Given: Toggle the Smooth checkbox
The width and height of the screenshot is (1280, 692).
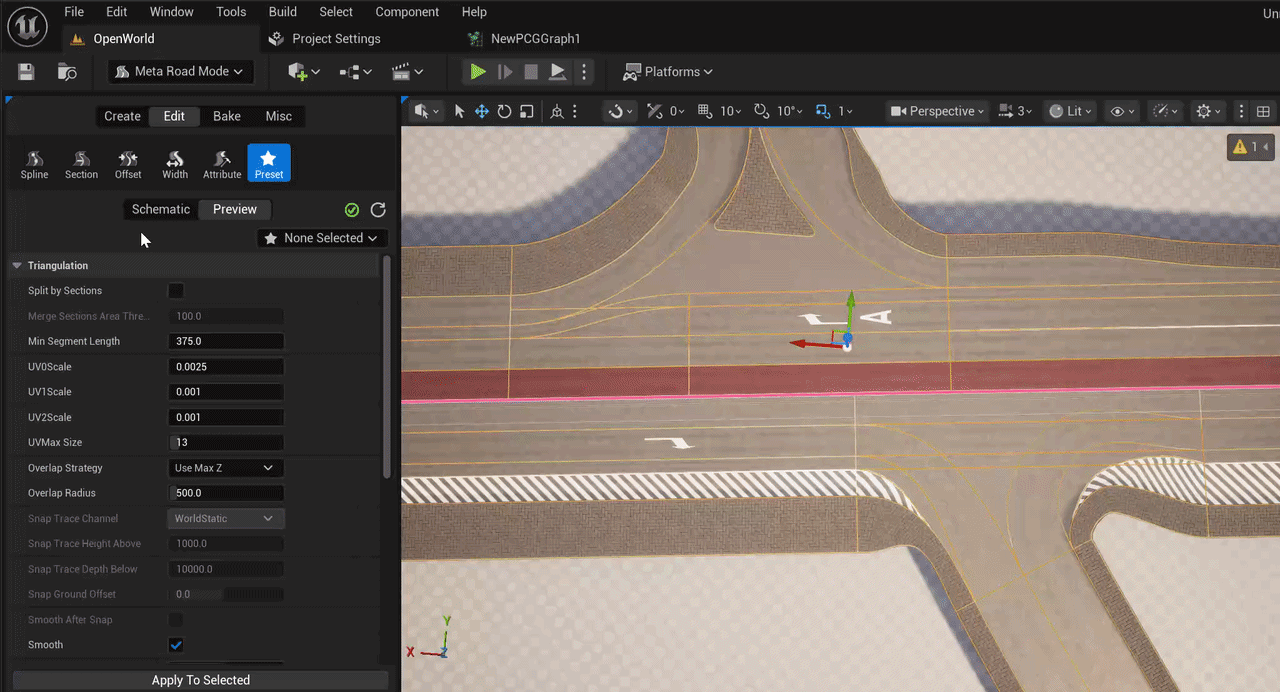Looking at the screenshot, I should click(x=176, y=645).
